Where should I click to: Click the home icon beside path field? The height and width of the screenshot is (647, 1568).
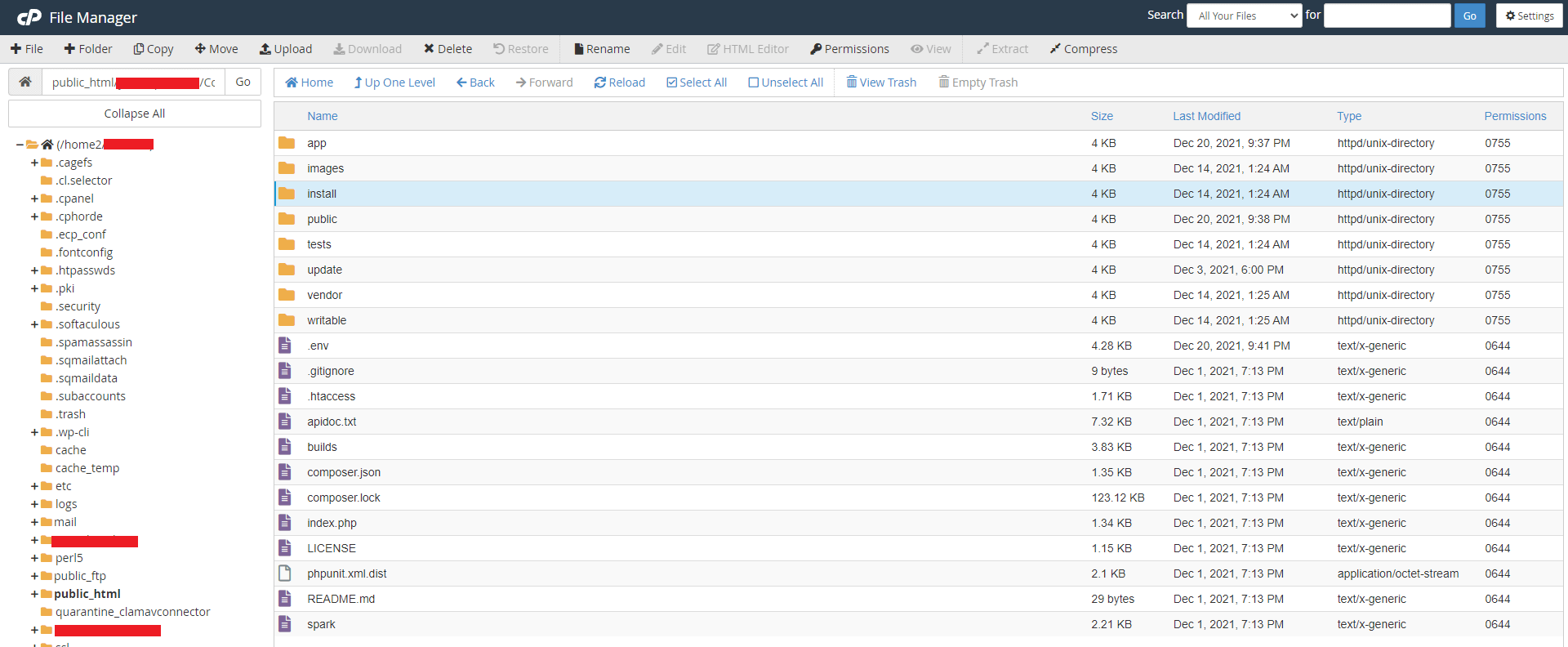pos(25,82)
